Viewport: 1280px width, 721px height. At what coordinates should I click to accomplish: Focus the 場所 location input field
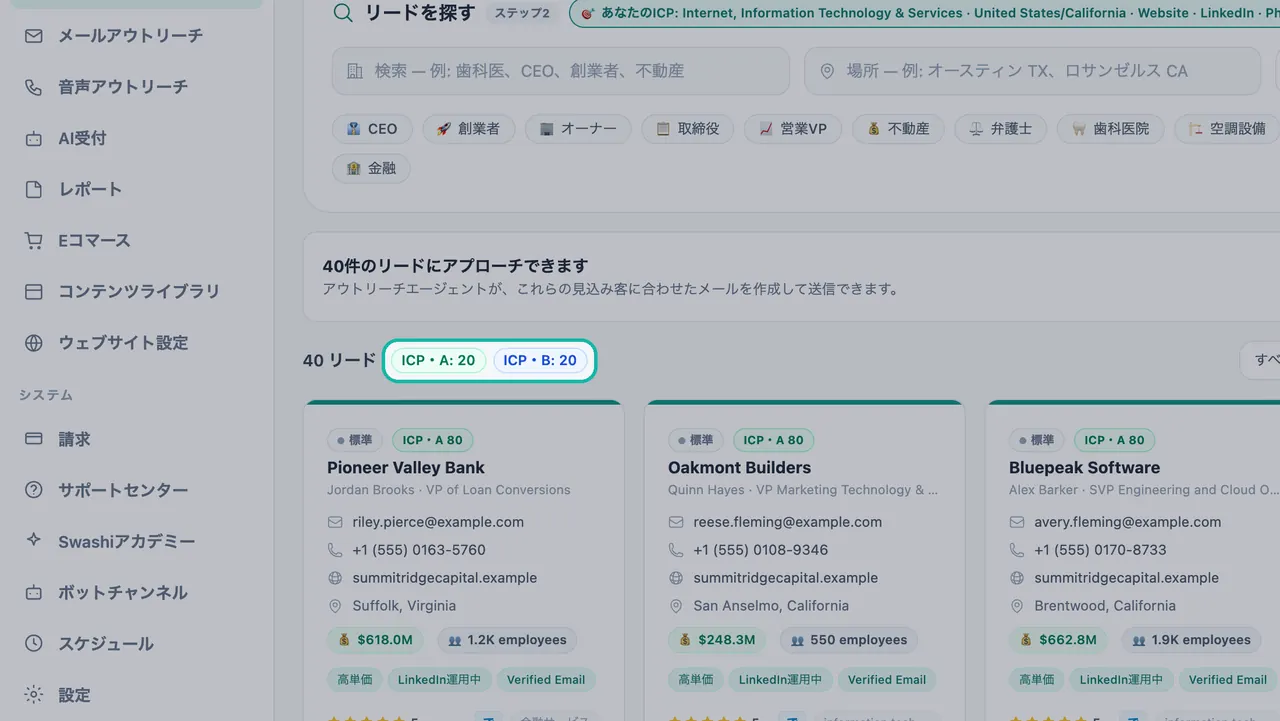pos(1032,71)
